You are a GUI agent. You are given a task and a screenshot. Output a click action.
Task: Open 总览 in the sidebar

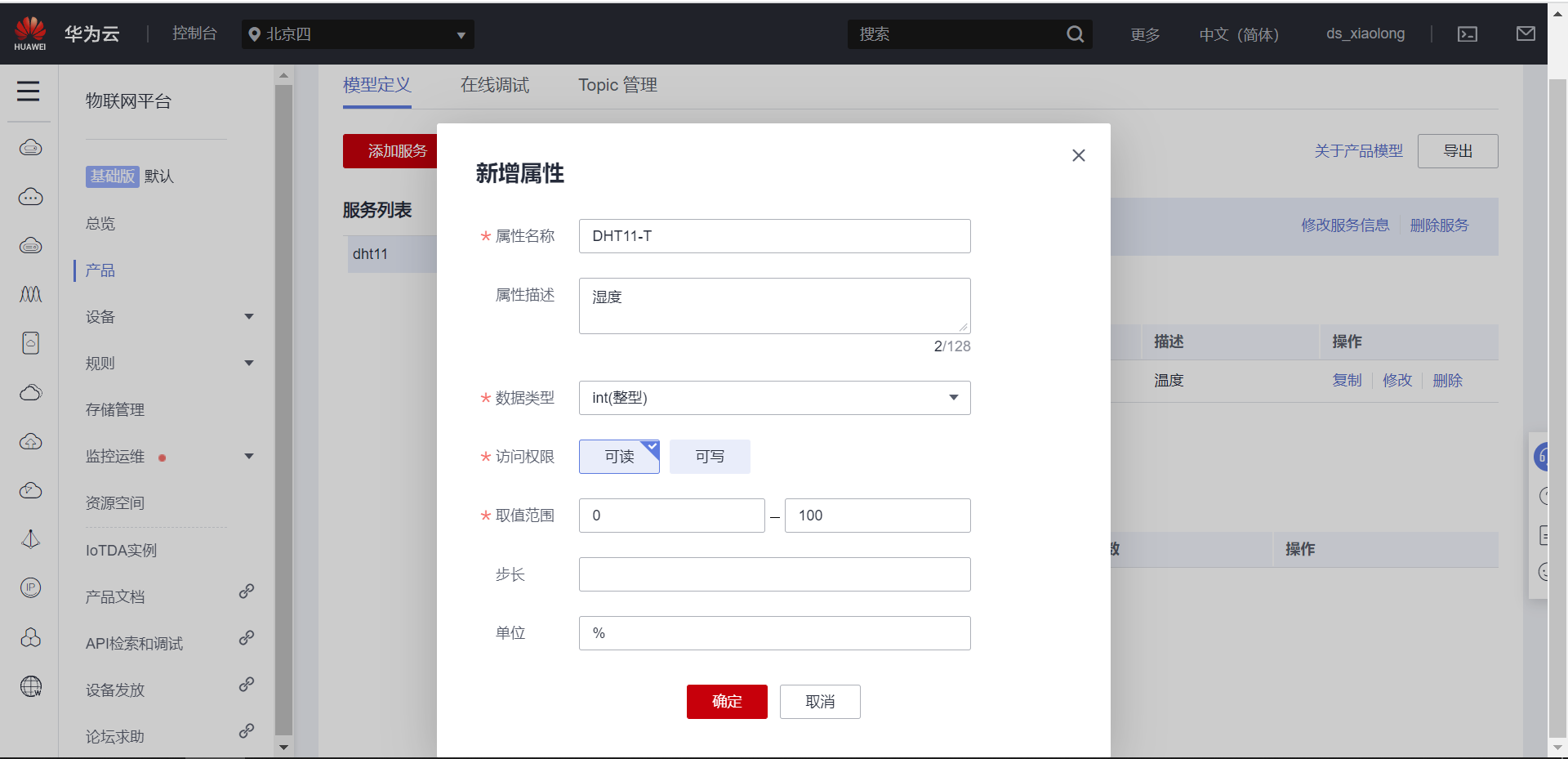coord(100,224)
